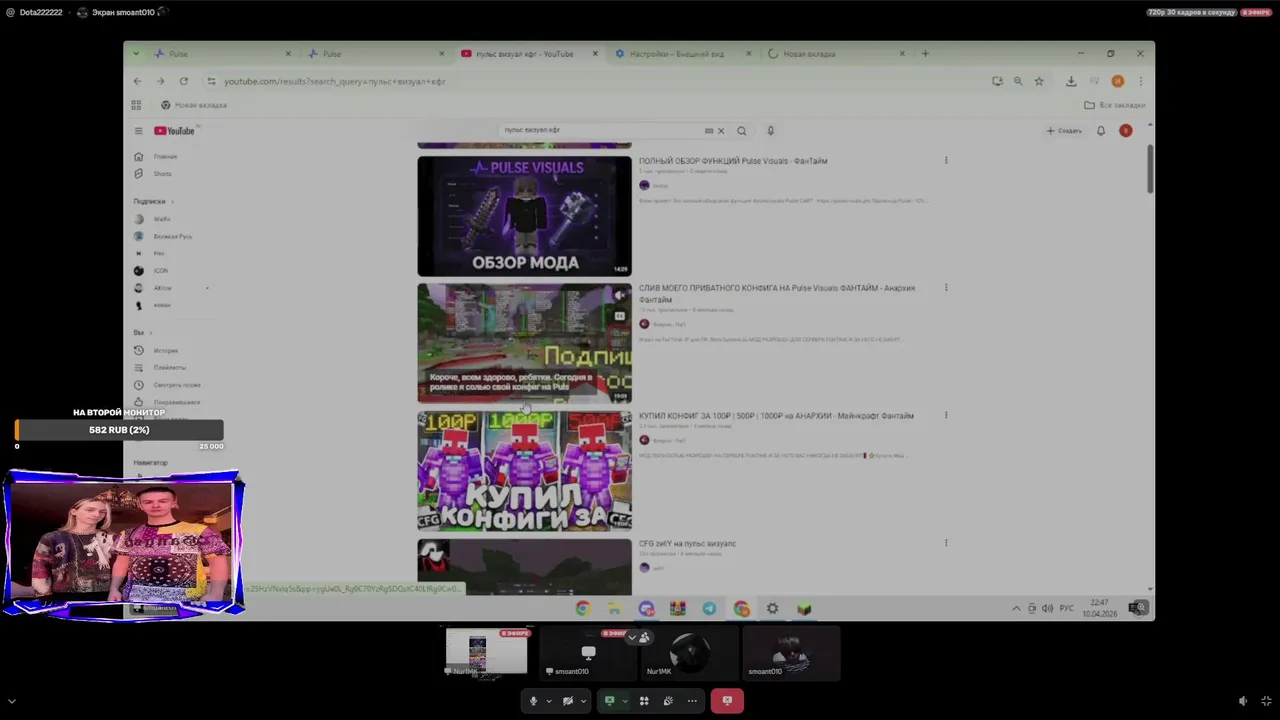Open the three-dot more options in call bar
Viewport: 1280px width, 720px height.
[x=692, y=701]
